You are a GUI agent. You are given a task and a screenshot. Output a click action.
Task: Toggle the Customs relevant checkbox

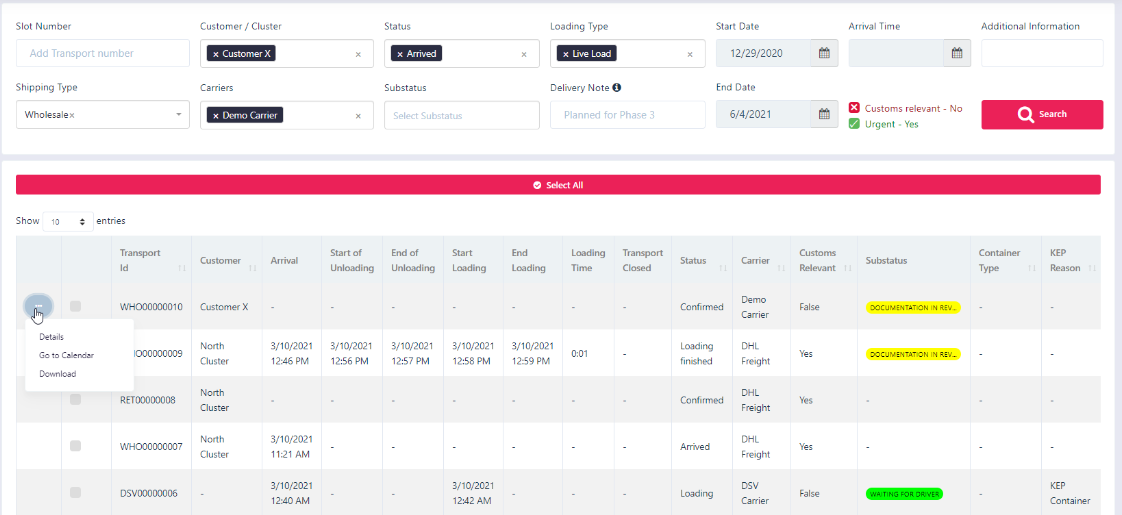(854, 108)
